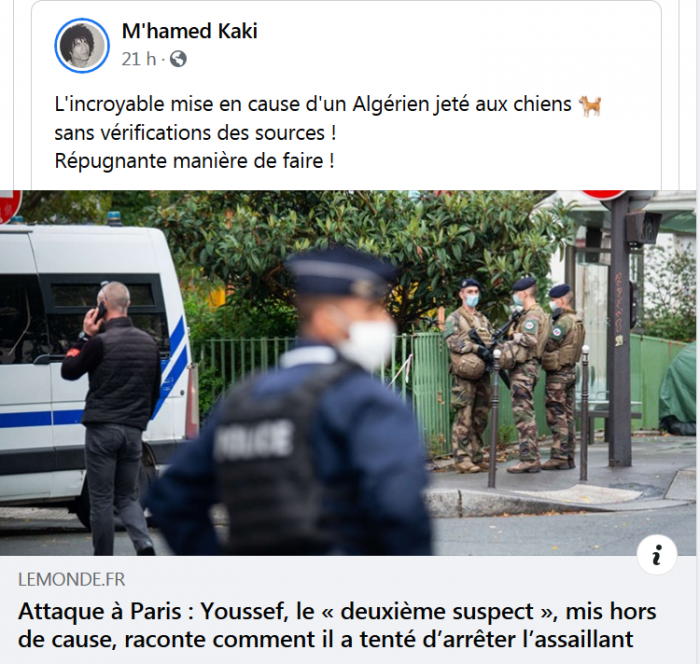Click the dog emoji in the post
Screen dimensions: 700x664
590,105
